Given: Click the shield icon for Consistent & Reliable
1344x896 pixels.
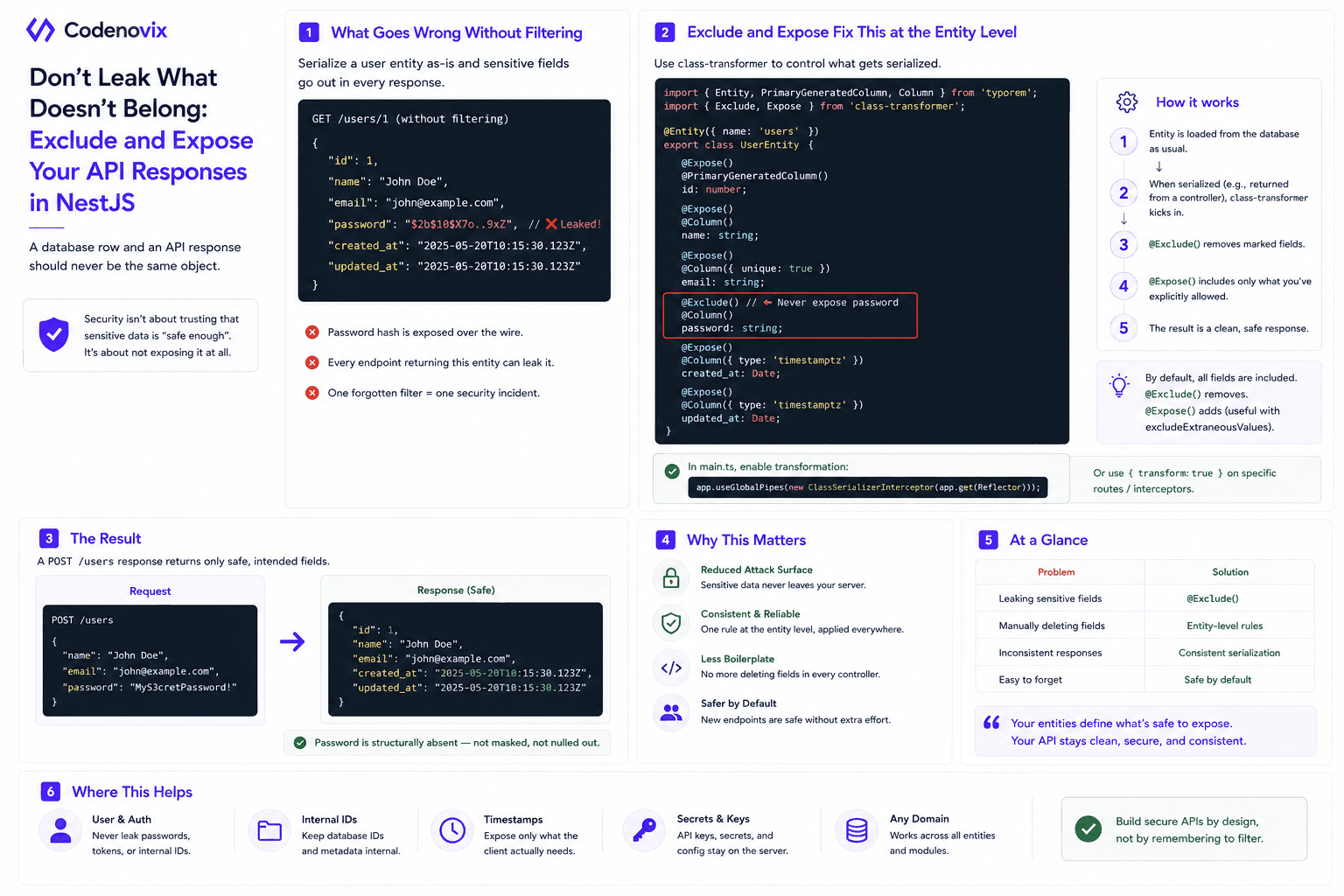Looking at the screenshot, I should [x=671, y=623].
